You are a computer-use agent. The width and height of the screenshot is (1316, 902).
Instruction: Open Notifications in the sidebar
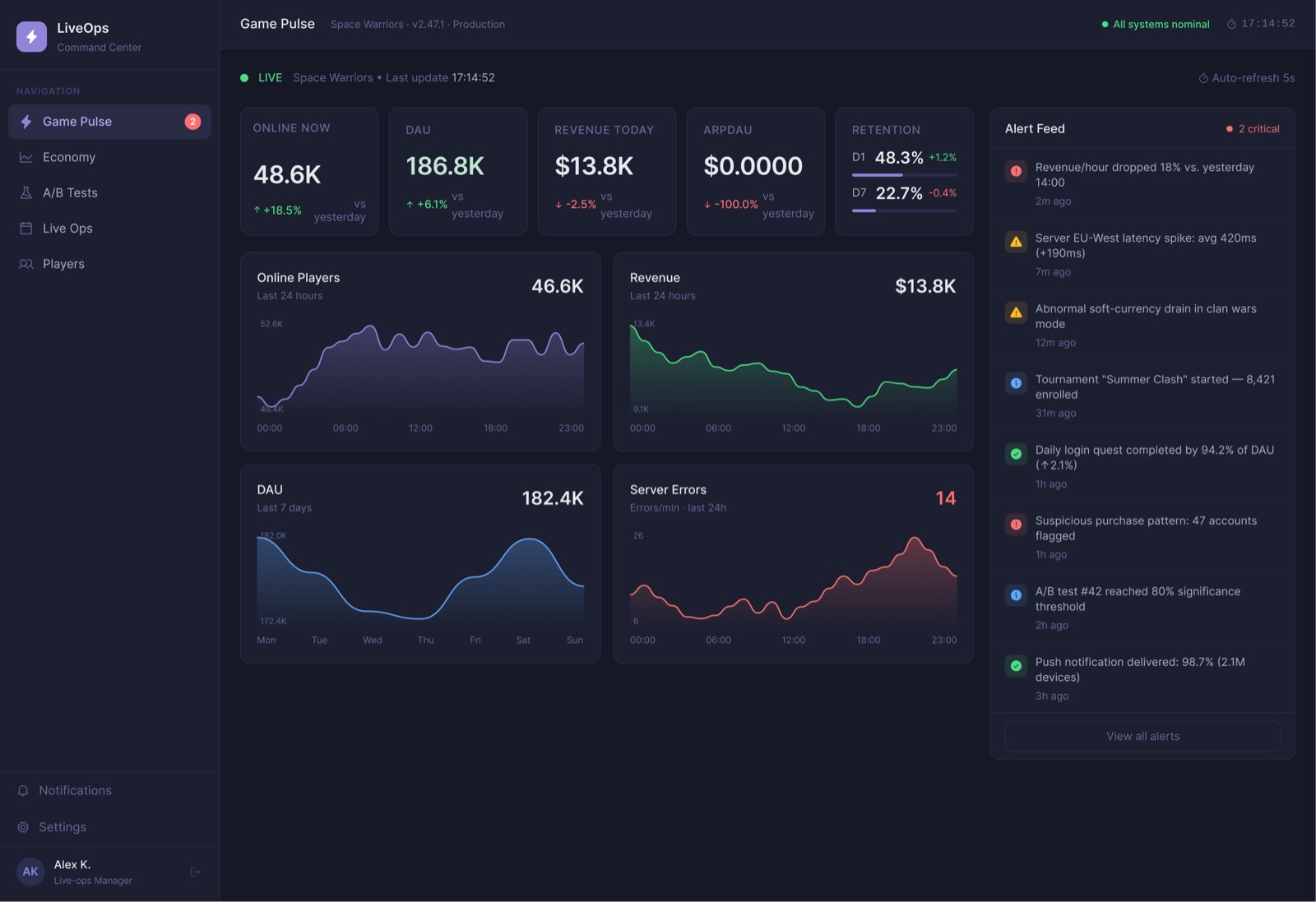pyautogui.click(x=109, y=790)
